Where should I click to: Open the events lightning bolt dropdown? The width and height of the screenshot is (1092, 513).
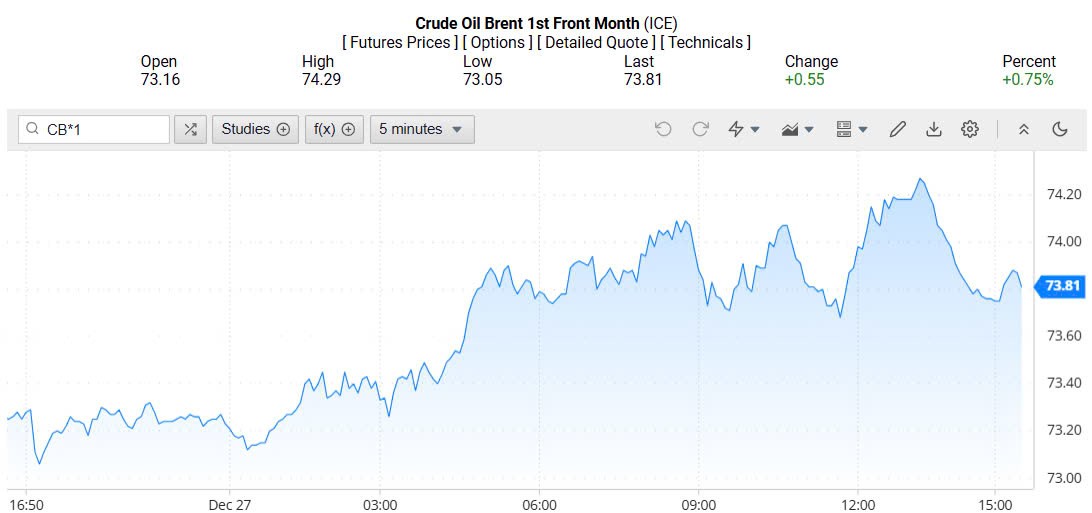click(x=743, y=129)
